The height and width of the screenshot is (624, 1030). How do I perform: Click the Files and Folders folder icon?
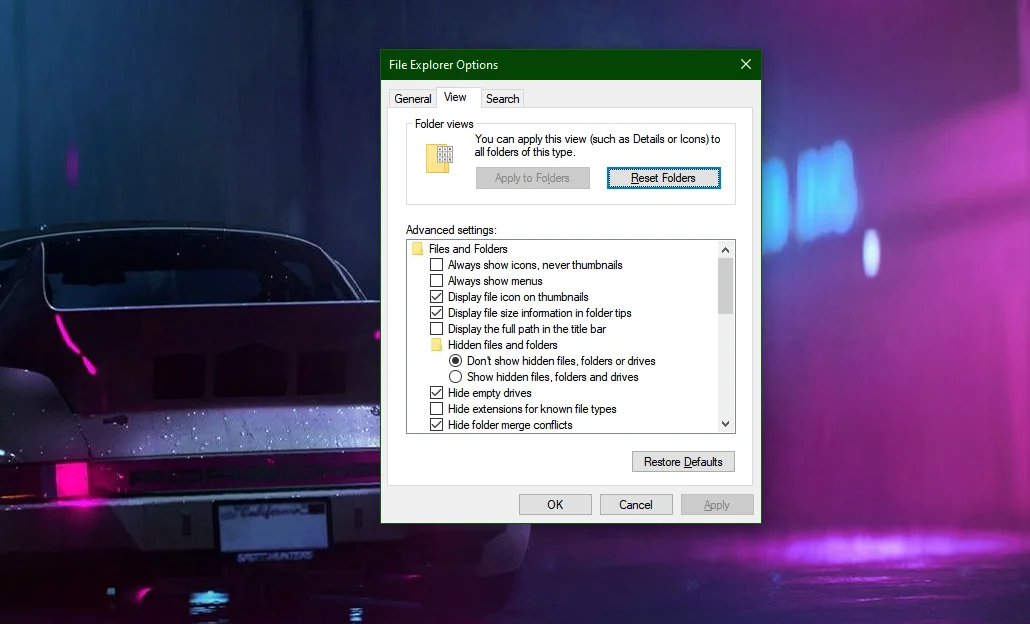pyautogui.click(x=417, y=249)
